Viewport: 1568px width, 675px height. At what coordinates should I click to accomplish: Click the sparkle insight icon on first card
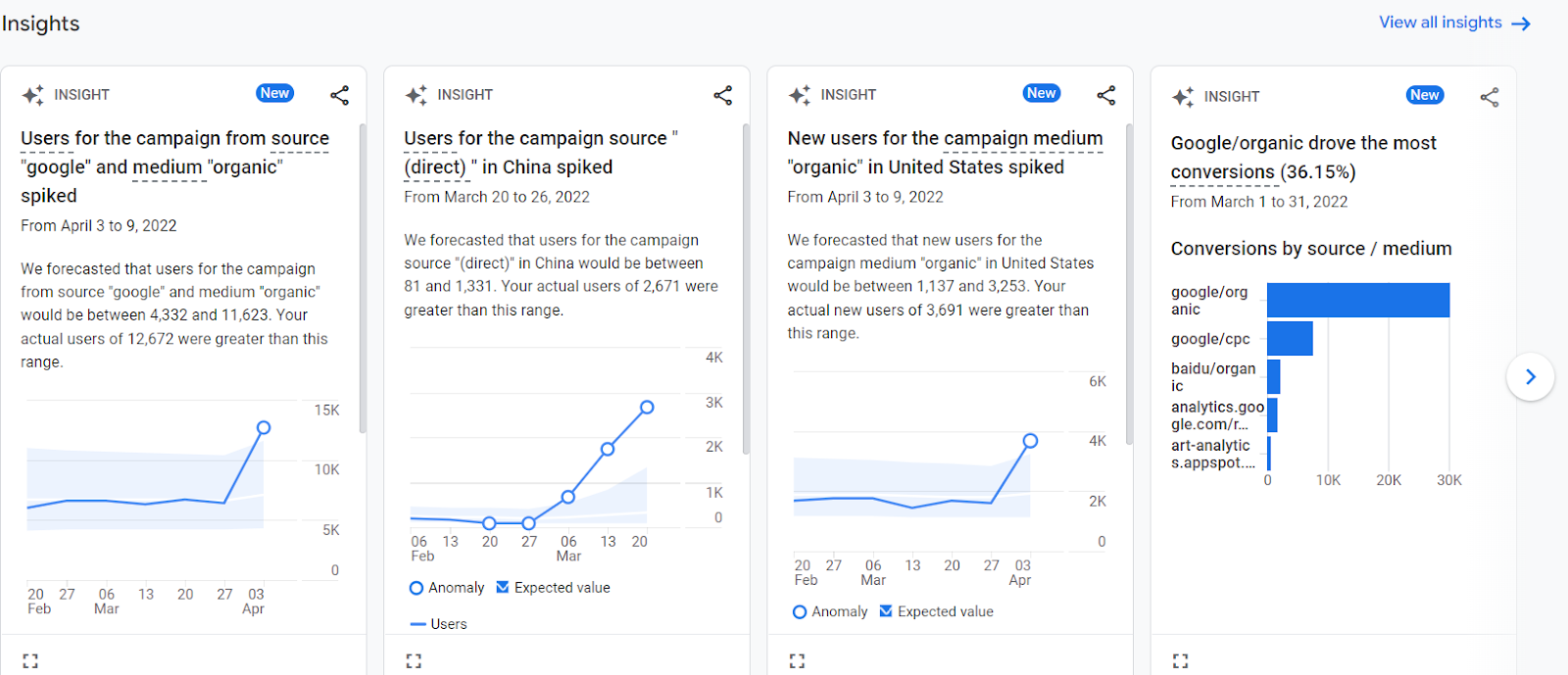pyautogui.click(x=33, y=94)
